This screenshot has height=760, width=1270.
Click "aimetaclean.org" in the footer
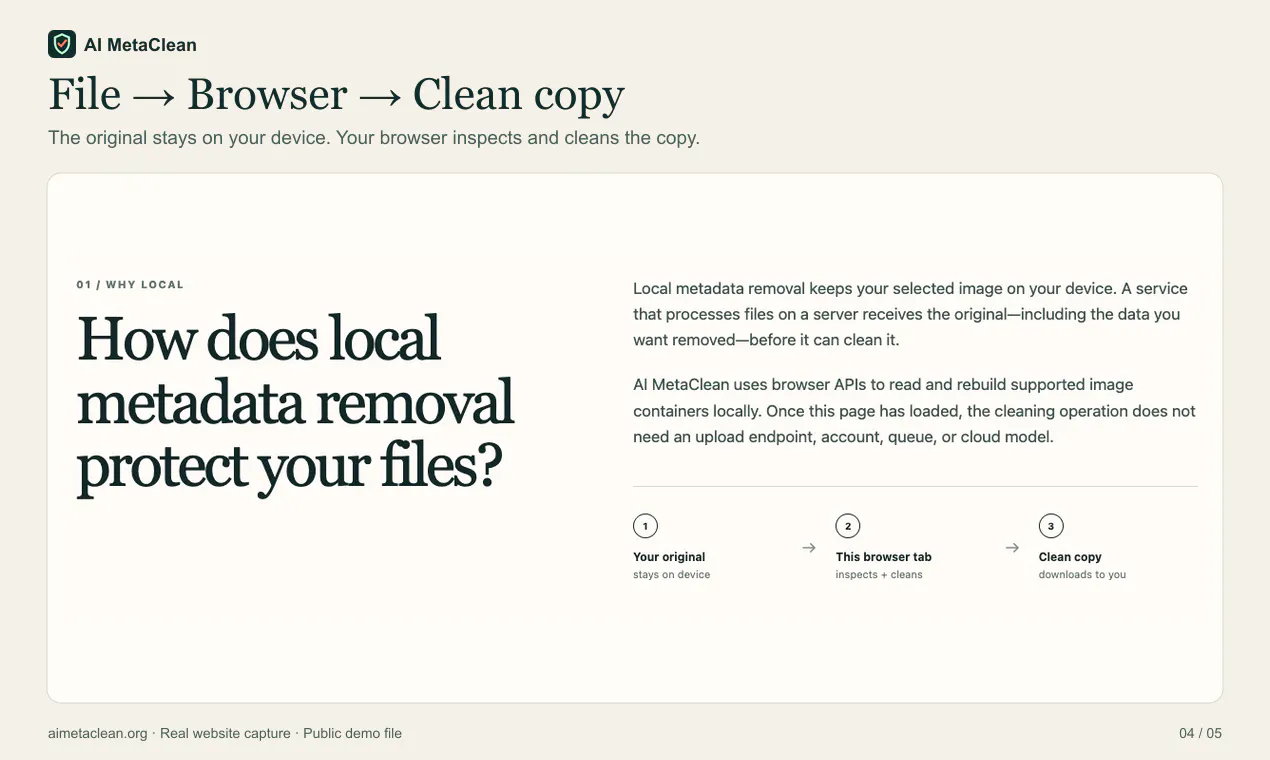tap(98, 733)
